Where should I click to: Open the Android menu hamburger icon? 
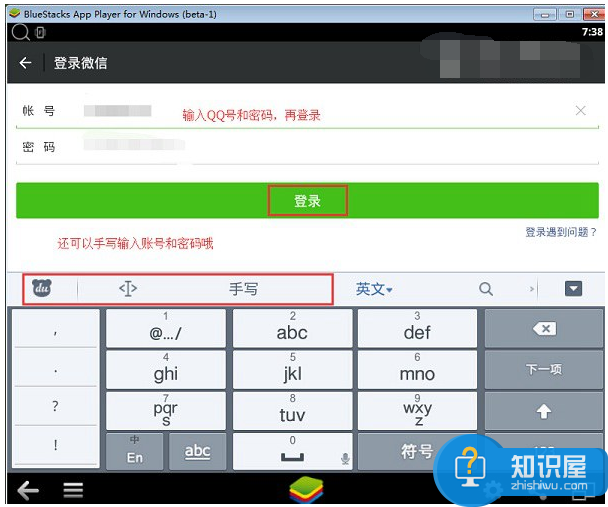(73, 490)
